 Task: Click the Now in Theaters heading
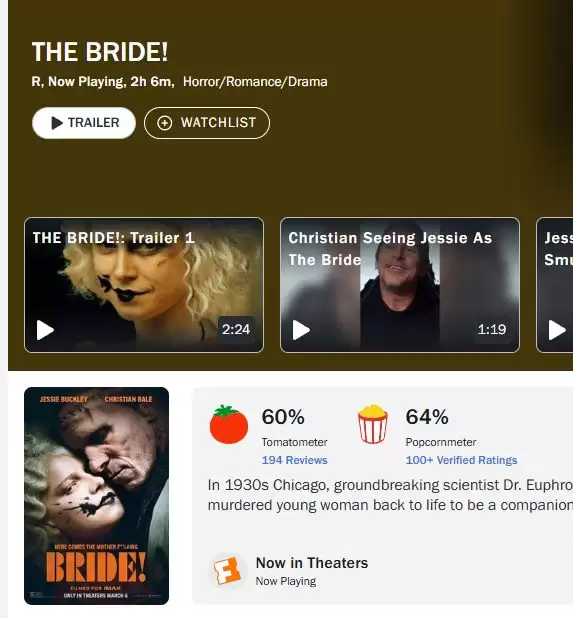click(312, 563)
